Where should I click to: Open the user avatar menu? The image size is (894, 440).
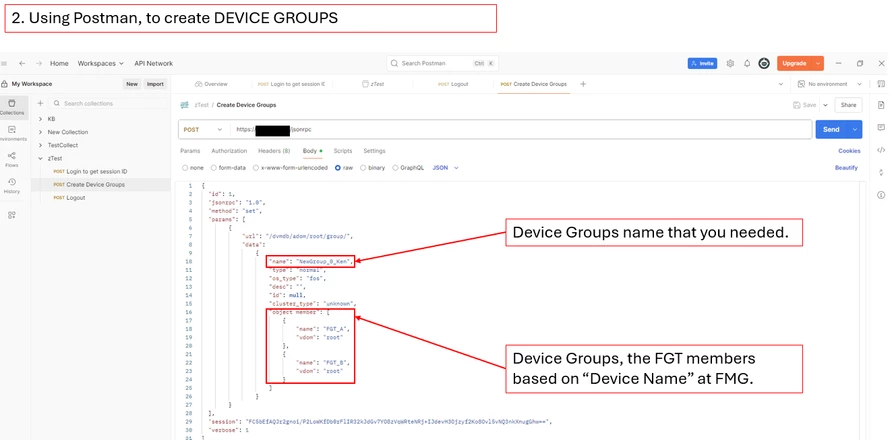(764, 63)
